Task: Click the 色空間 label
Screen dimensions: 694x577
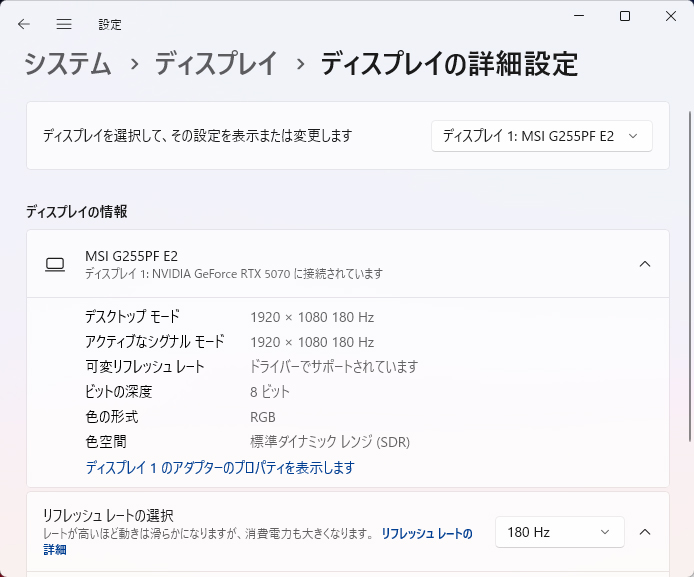Action: point(106,442)
